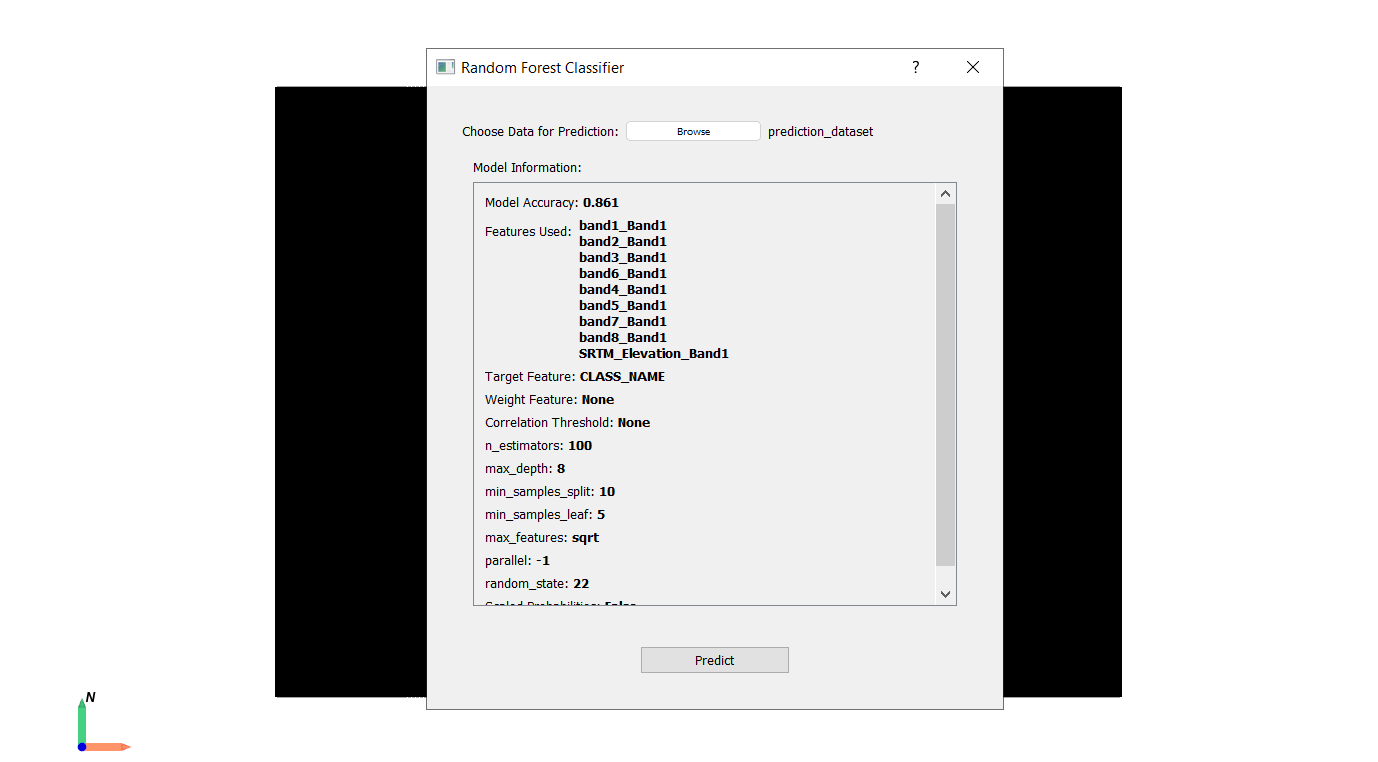The width and height of the screenshot is (1378, 762).
Task: Click the Browse button for prediction data
Action: point(693,131)
